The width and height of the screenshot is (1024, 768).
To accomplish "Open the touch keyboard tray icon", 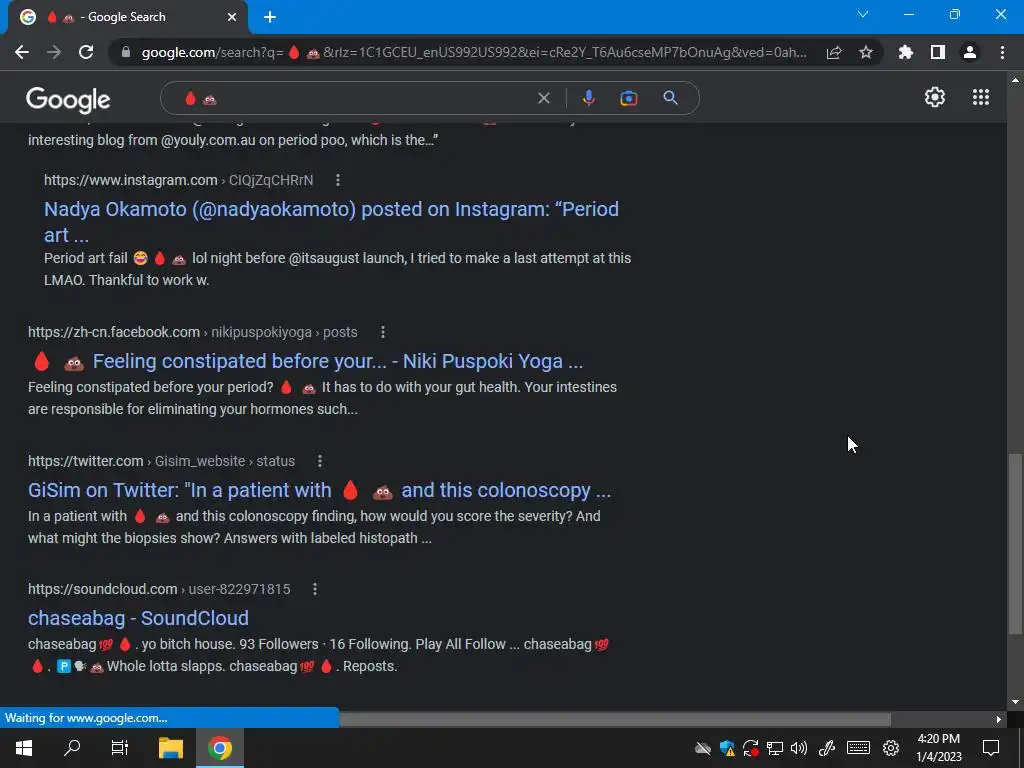I will [x=858, y=748].
